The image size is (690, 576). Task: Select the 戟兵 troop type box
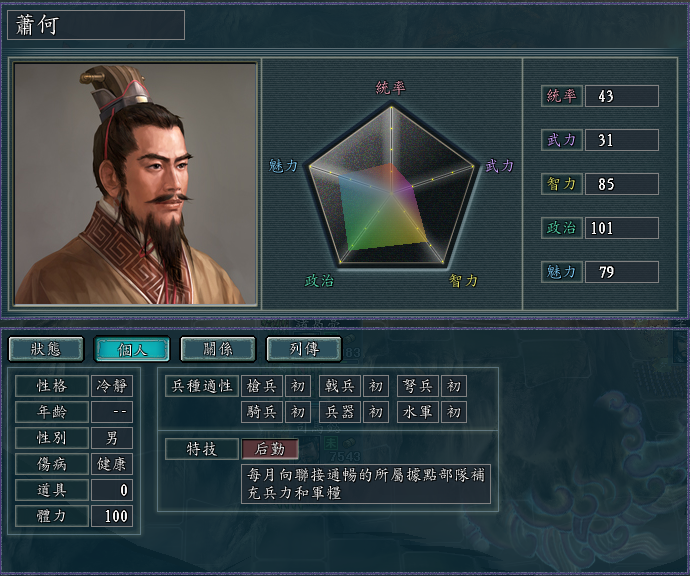(340, 386)
